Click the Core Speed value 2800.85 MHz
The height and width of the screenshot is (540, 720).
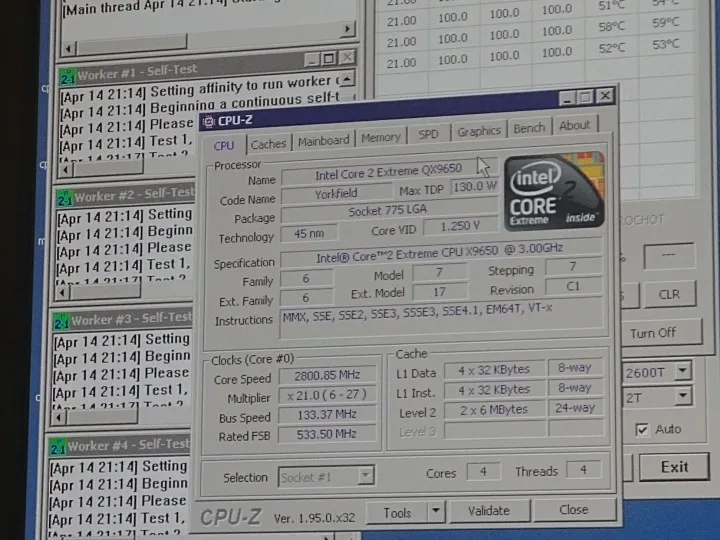(x=327, y=375)
